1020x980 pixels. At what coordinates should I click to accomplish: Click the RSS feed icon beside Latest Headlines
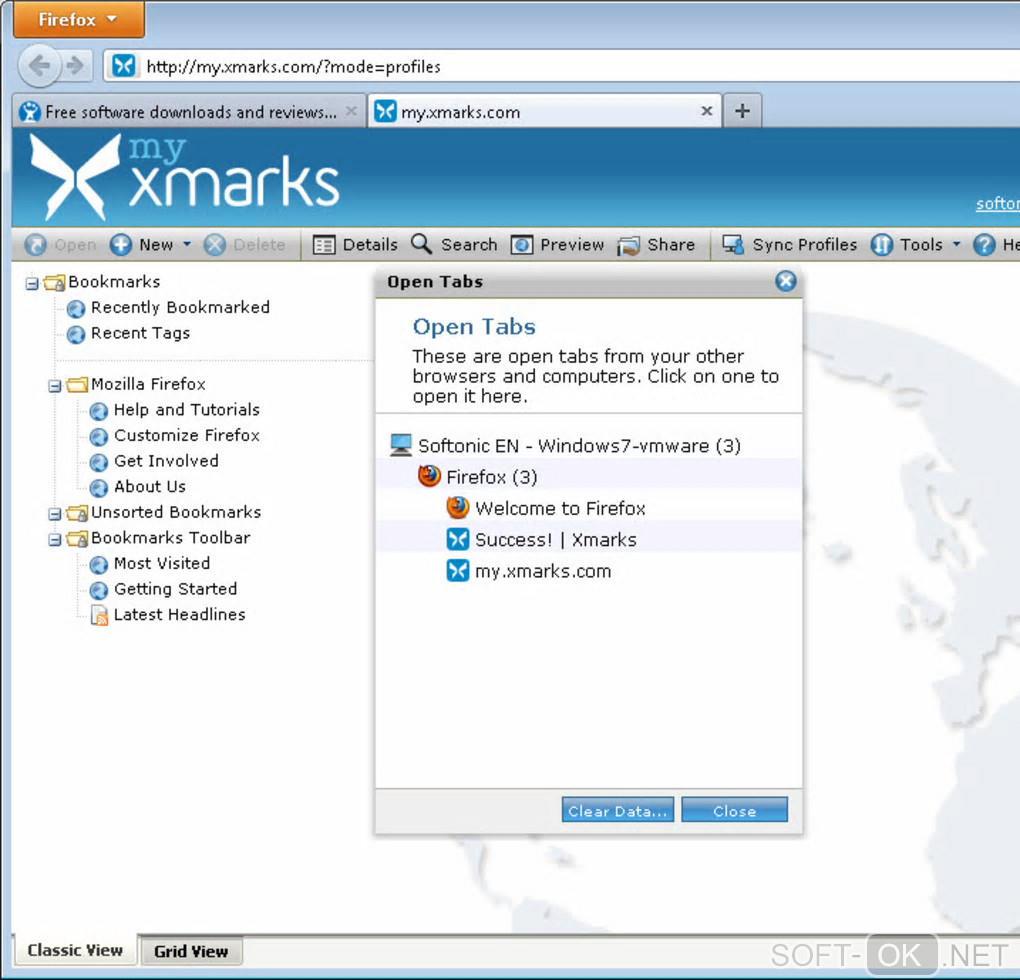[x=100, y=615]
